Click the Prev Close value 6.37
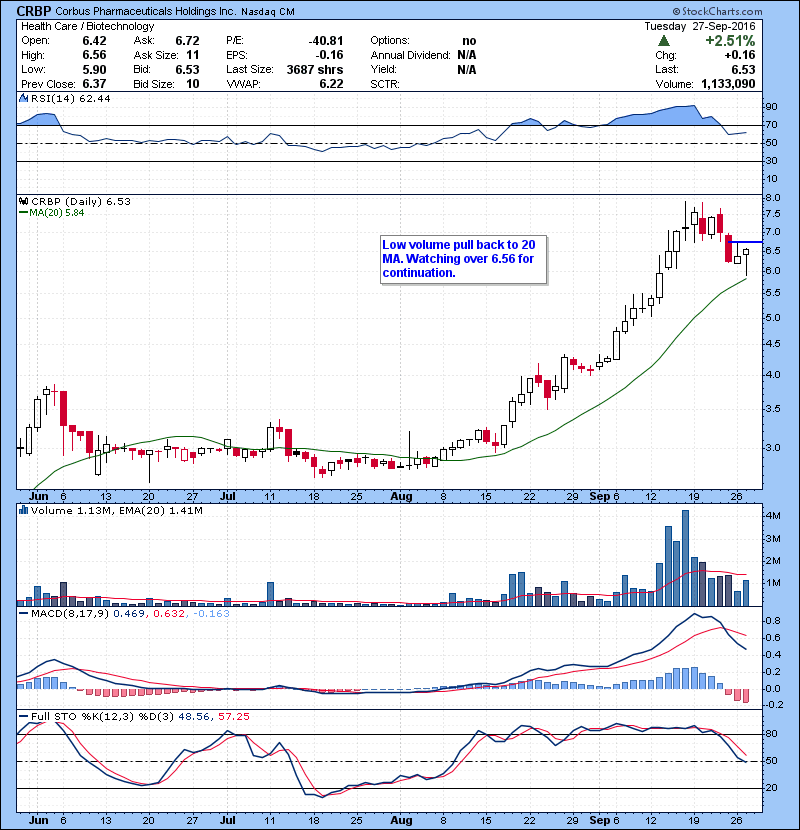 pos(94,84)
